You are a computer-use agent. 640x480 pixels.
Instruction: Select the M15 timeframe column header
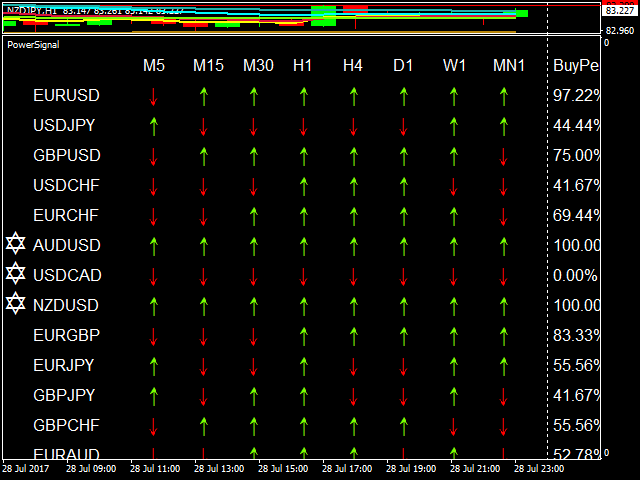pyautogui.click(x=208, y=66)
